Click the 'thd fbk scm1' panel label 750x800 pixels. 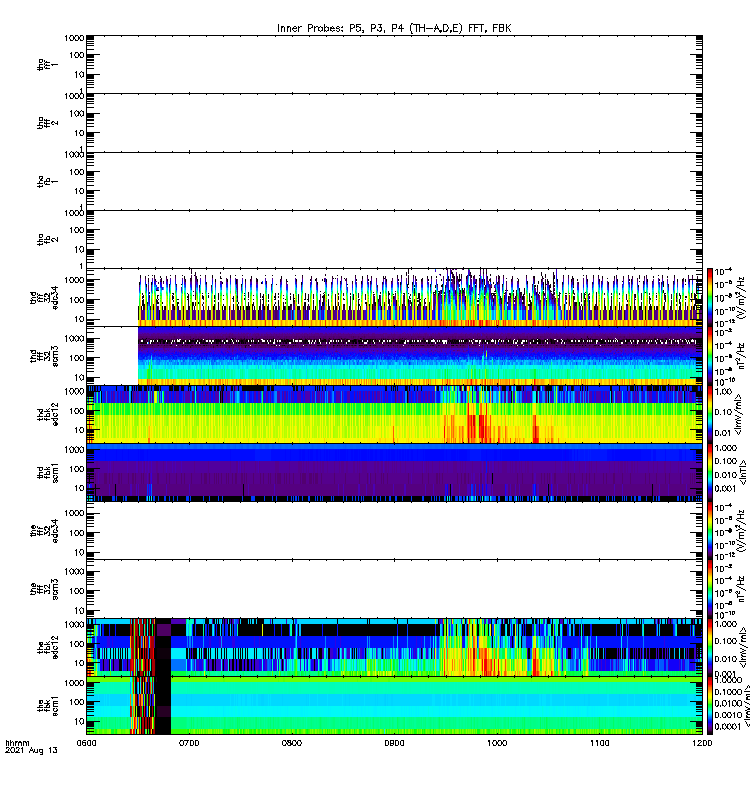[47, 472]
